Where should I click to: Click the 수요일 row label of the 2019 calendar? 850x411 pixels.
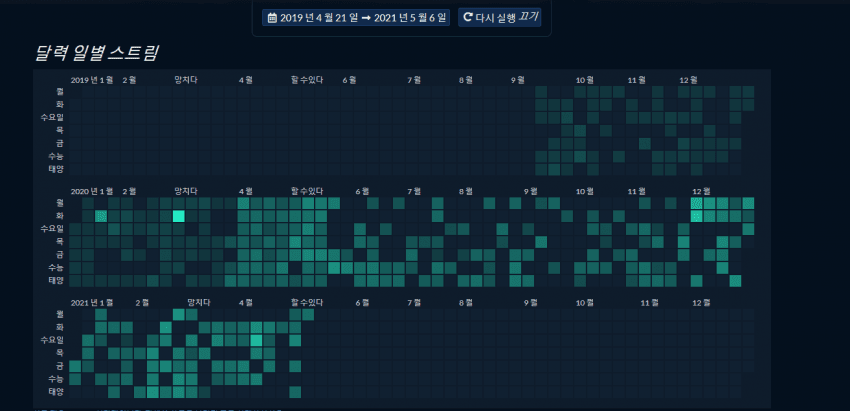52,118
